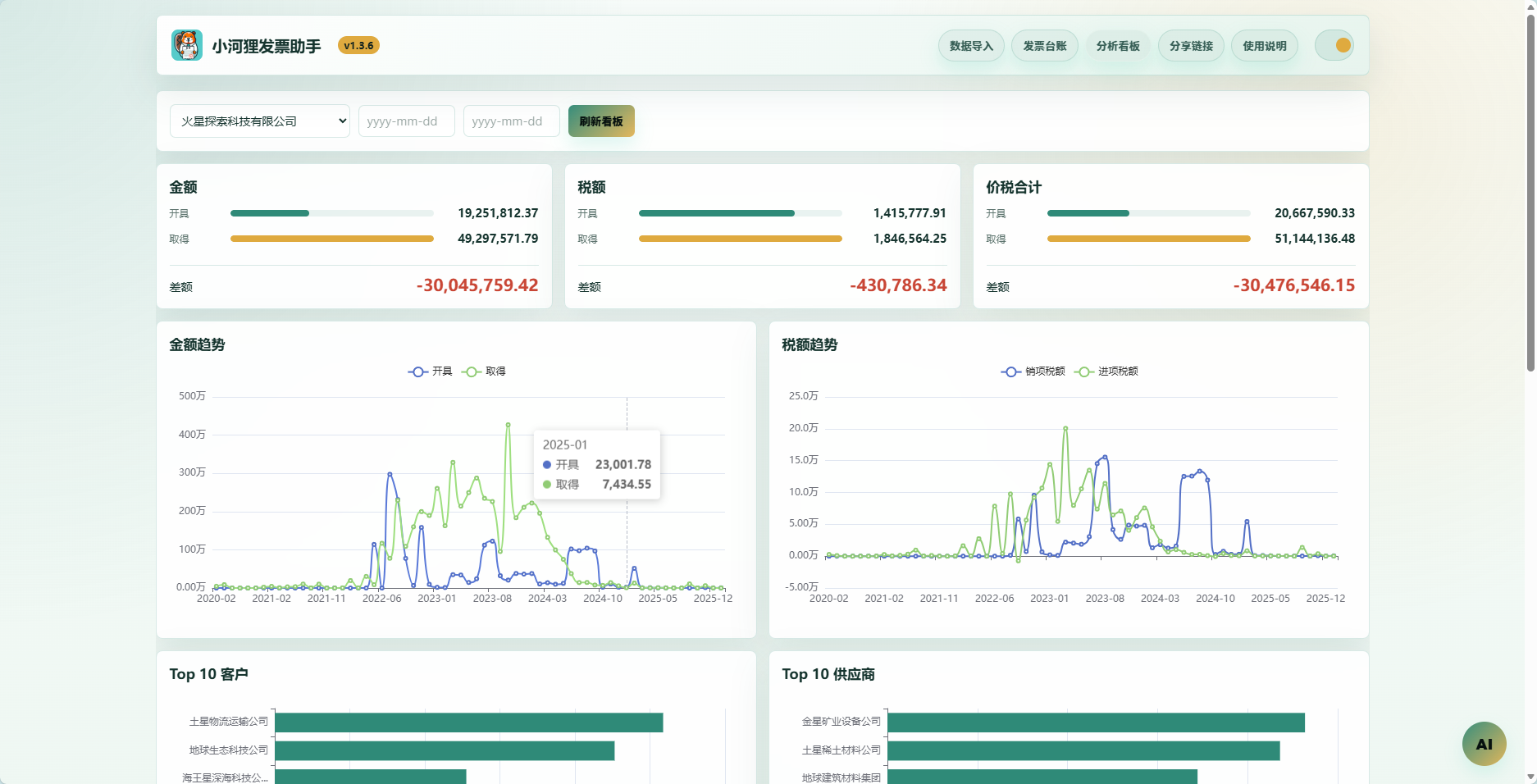Switch to 分析看板 tab
Screen dimensions: 1537x784
(1118, 46)
